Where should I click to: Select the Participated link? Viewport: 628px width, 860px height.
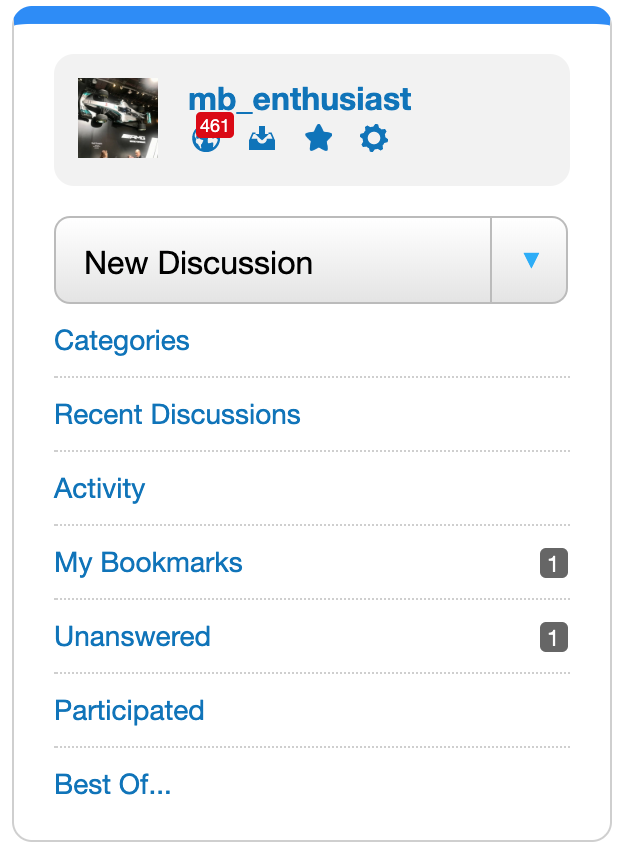(129, 711)
